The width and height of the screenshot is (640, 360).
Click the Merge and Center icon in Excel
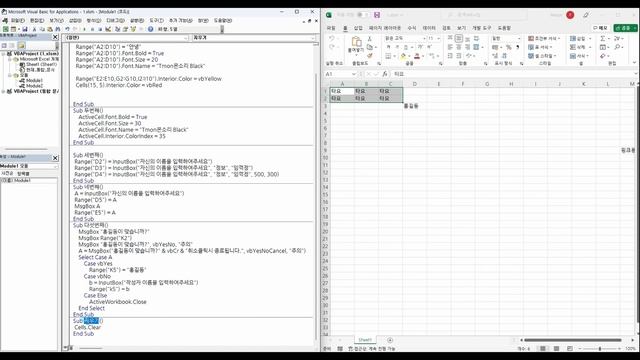point(476,47)
